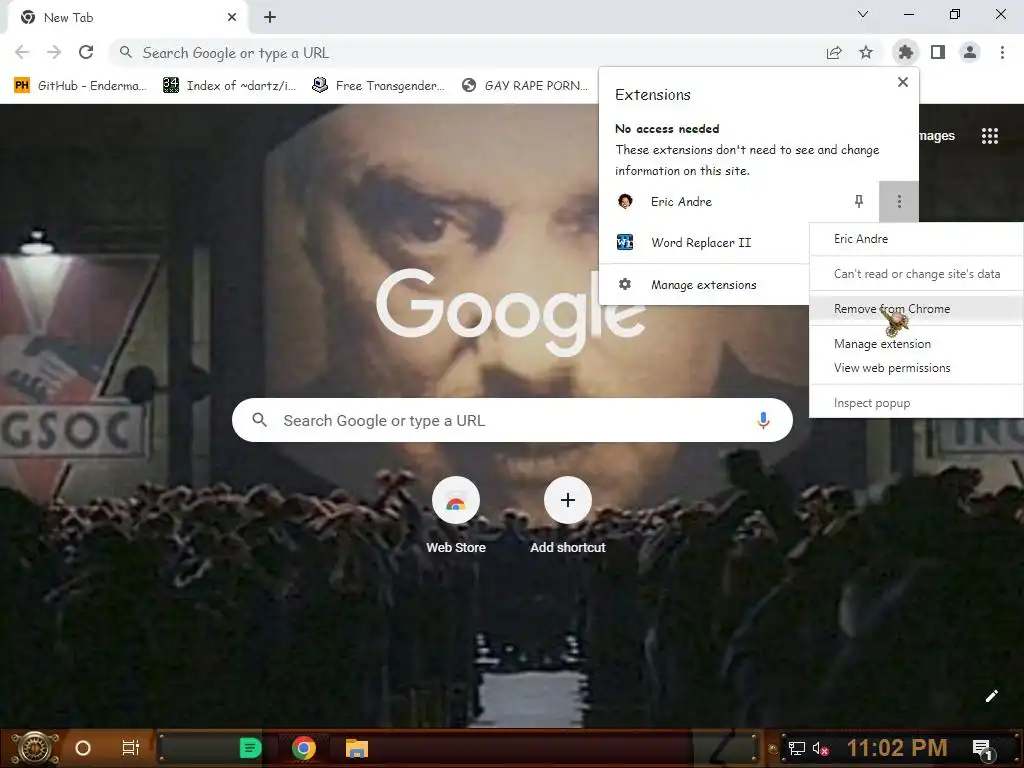Click Add shortcut button
1024x768 pixels.
coord(568,515)
